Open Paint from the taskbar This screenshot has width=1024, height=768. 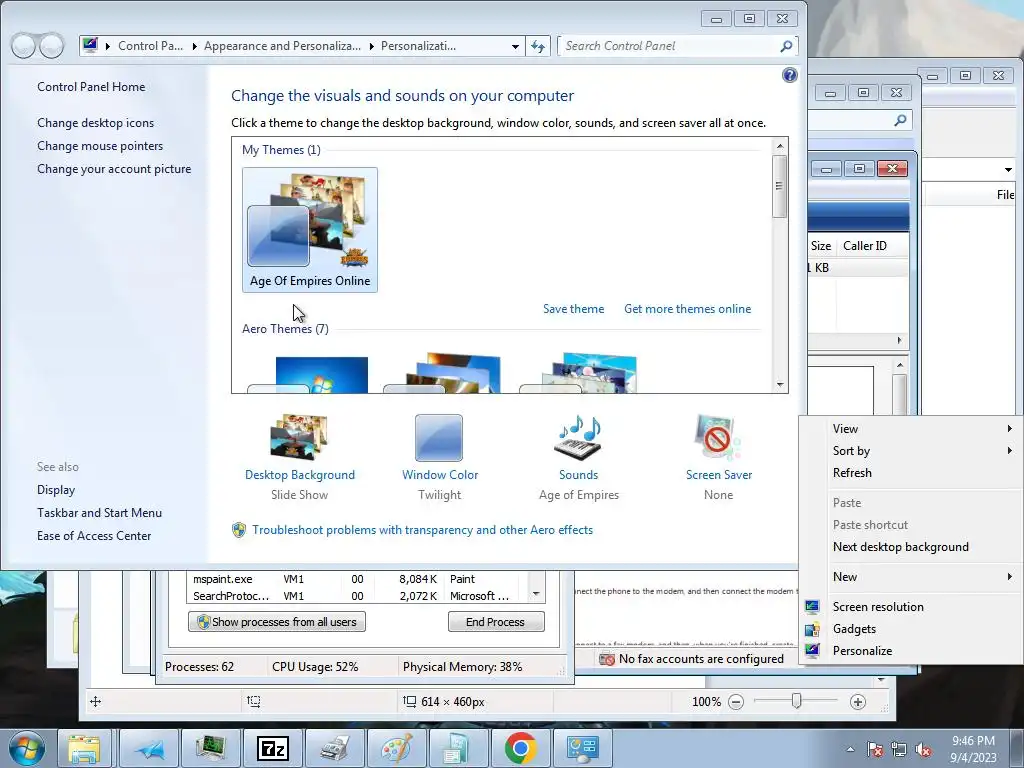click(396, 748)
